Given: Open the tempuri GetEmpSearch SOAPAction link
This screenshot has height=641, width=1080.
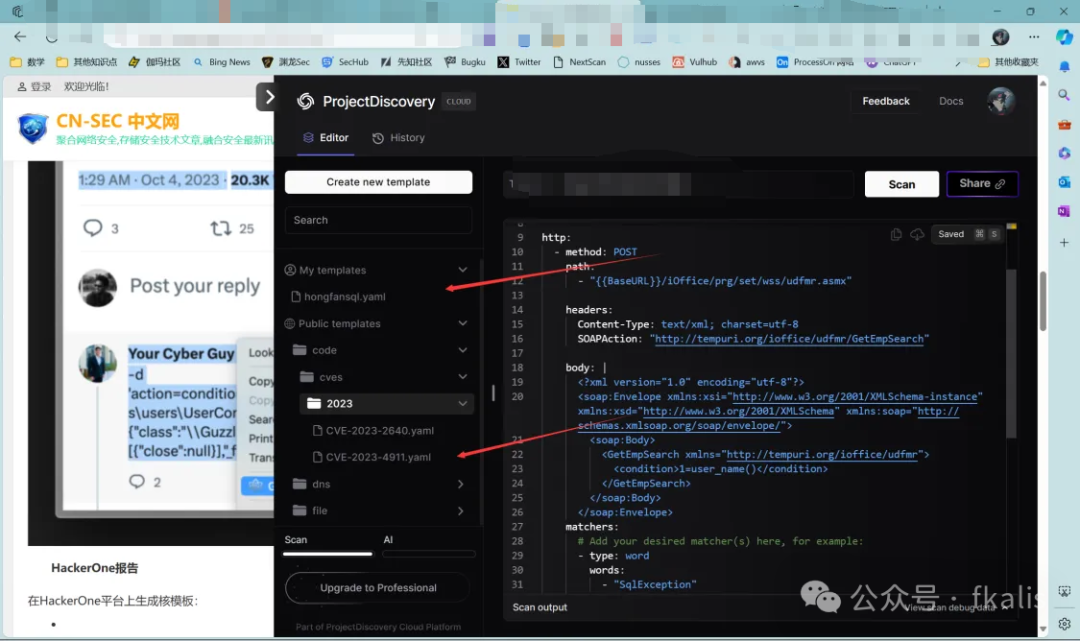Looking at the screenshot, I should (x=789, y=339).
